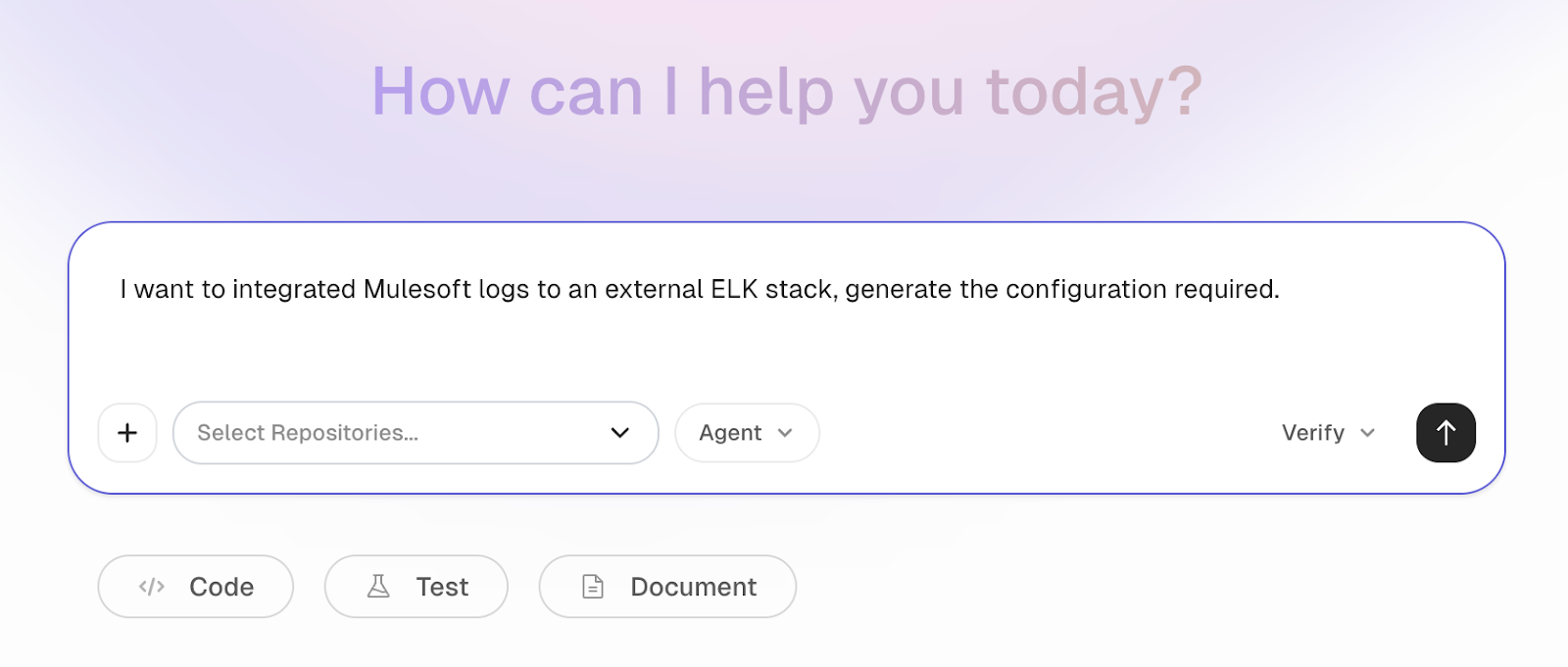Select the Code suggestion chip
1568x667 pixels.
click(x=194, y=586)
